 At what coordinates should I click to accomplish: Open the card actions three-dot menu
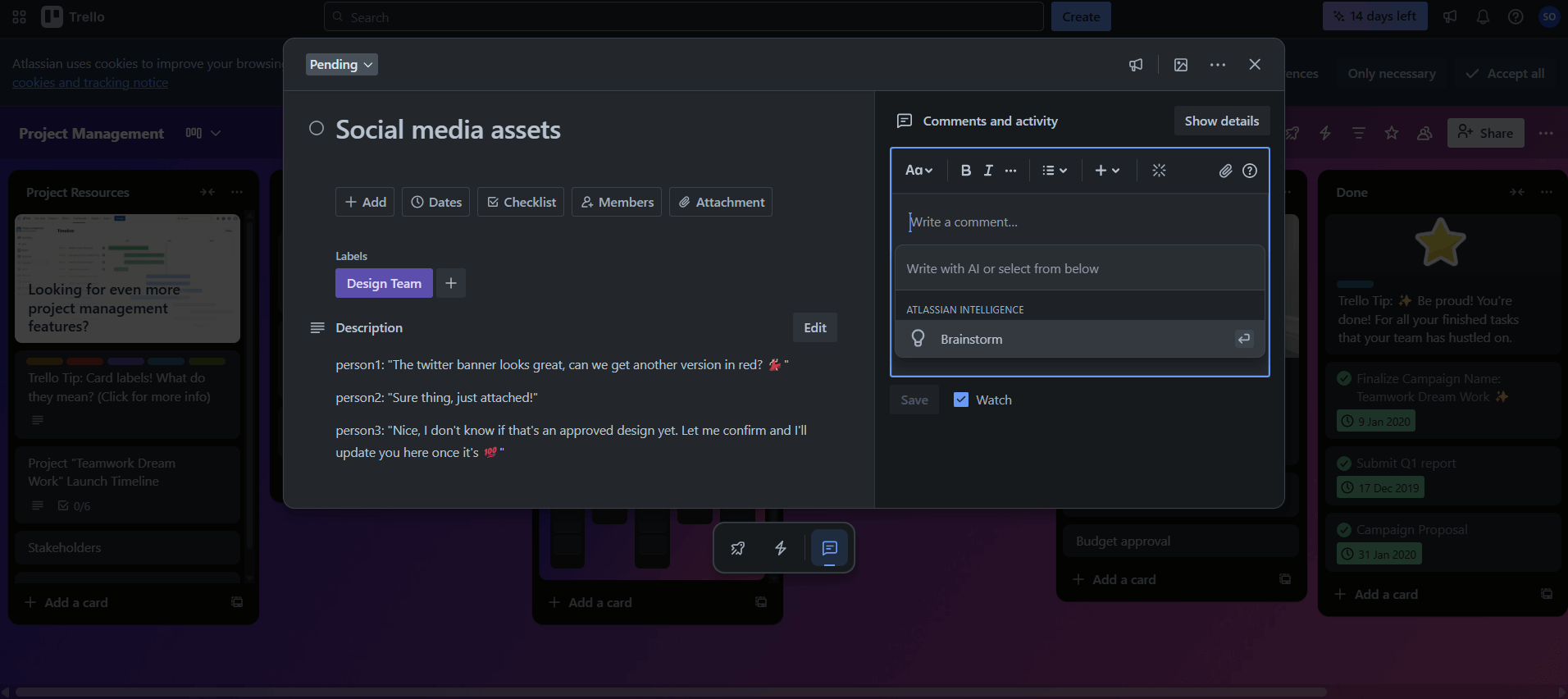[1218, 65]
